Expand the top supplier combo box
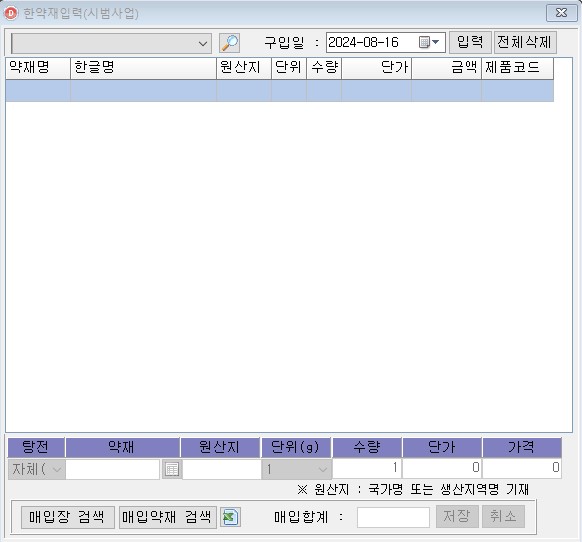The height and width of the screenshot is (542, 582). (x=203, y=43)
